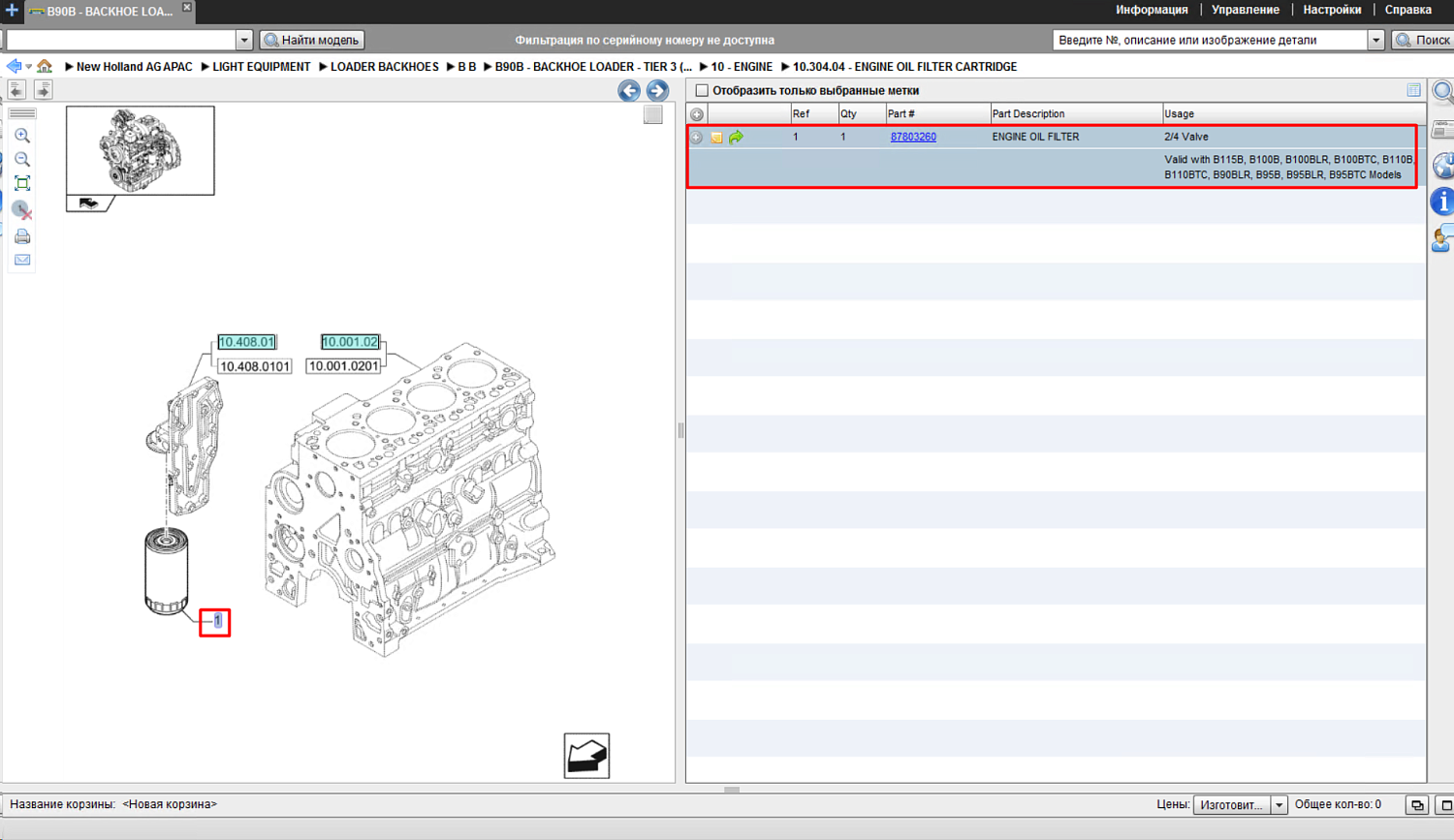Screen dimensions: 1454x840
Task: Enable "Отобразить только выбранные метки" checkbox
Action: coord(702,90)
